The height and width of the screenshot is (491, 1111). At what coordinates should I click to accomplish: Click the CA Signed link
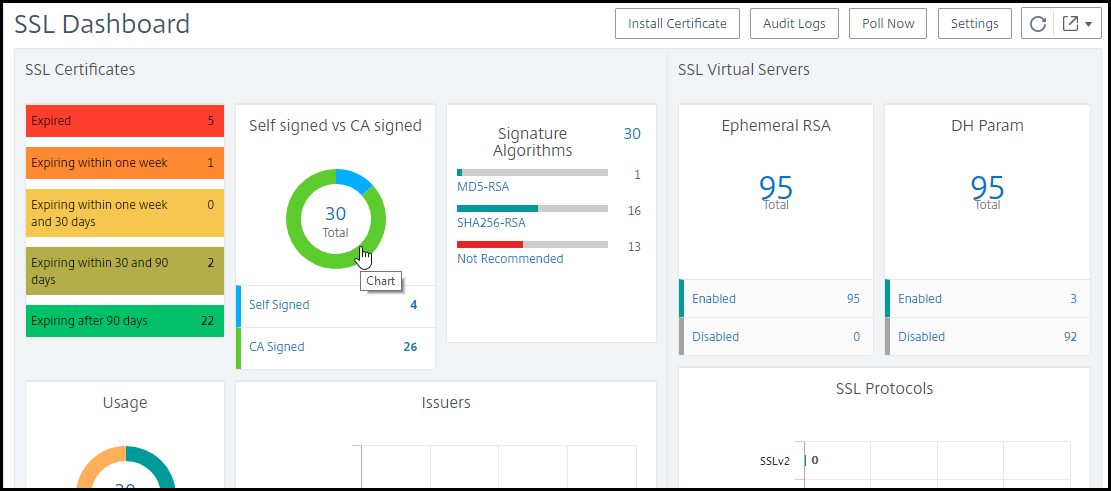277,346
